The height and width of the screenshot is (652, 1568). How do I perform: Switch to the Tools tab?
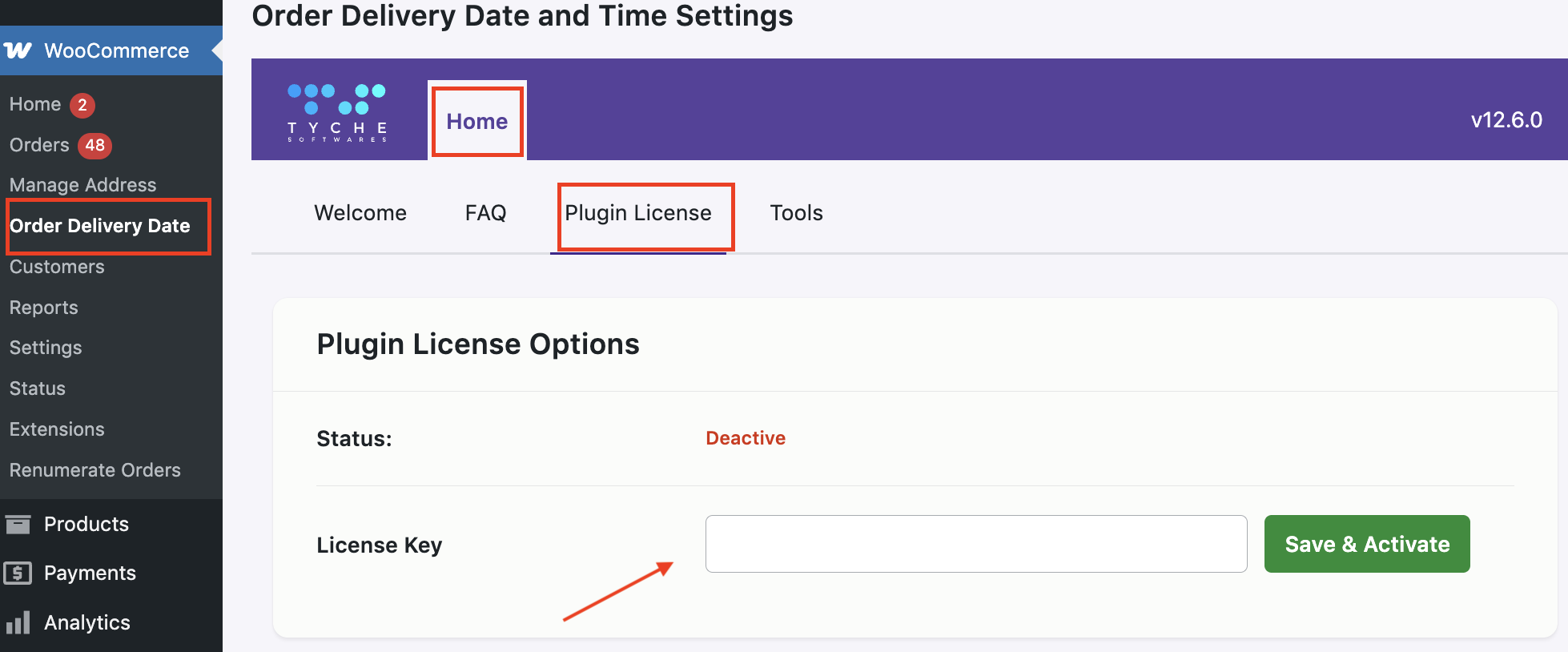pos(797,213)
